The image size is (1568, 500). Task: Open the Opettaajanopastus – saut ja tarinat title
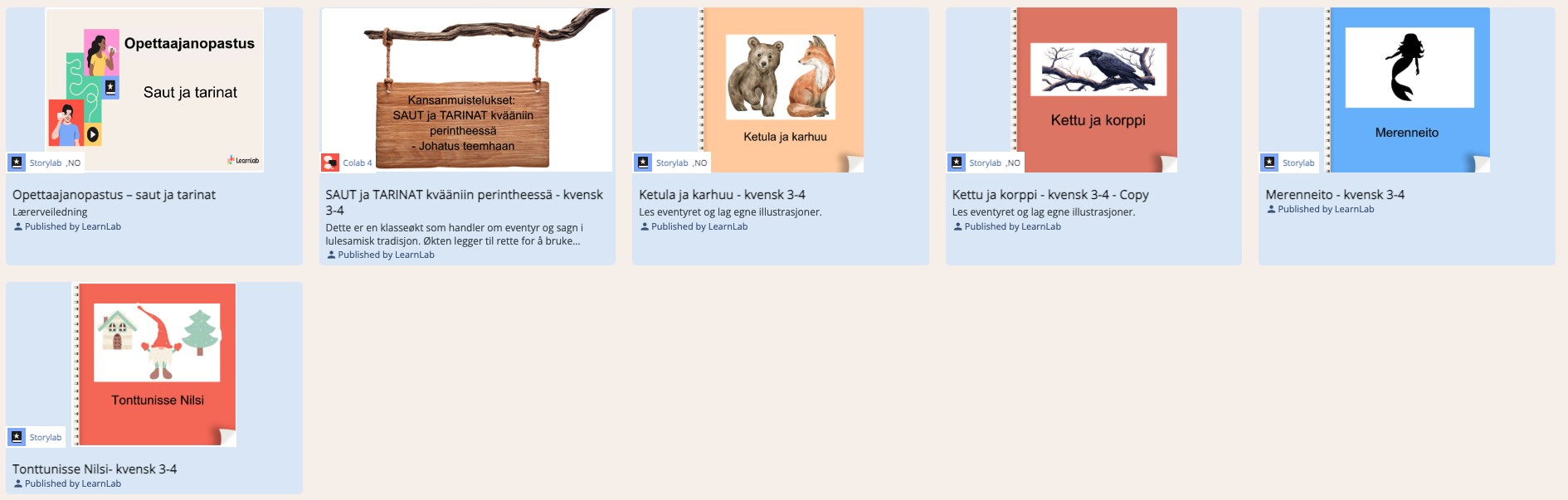pyautogui.click(x=114, y=195)
